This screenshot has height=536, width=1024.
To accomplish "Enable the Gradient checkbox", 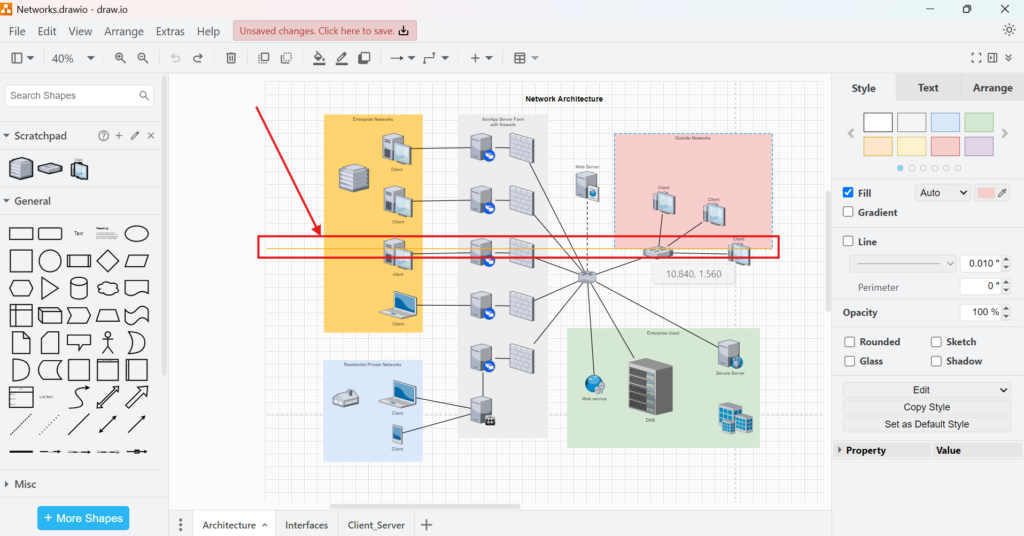I will click(849, 212).
